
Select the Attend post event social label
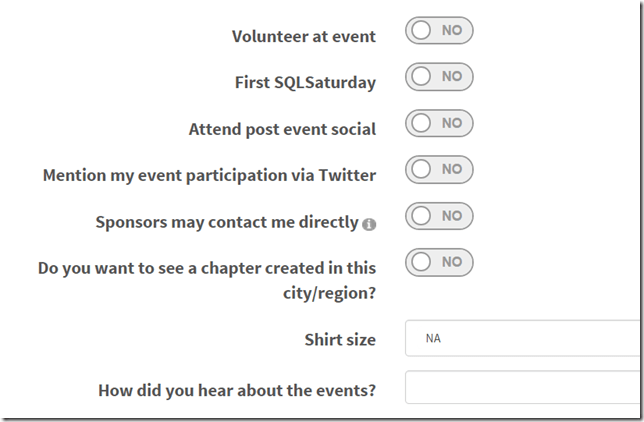pyautogui.click(x=282, y=129)
